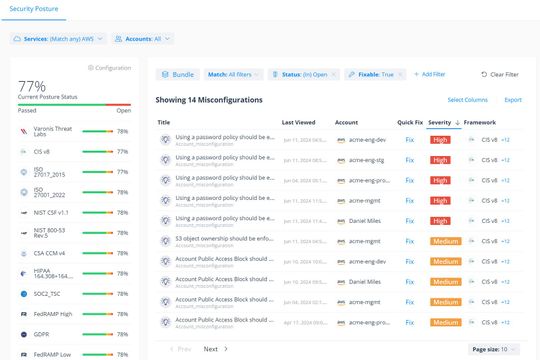Click the SOC2_TSC icon
The height and width of the screenshot is (360, 540).
24,294
